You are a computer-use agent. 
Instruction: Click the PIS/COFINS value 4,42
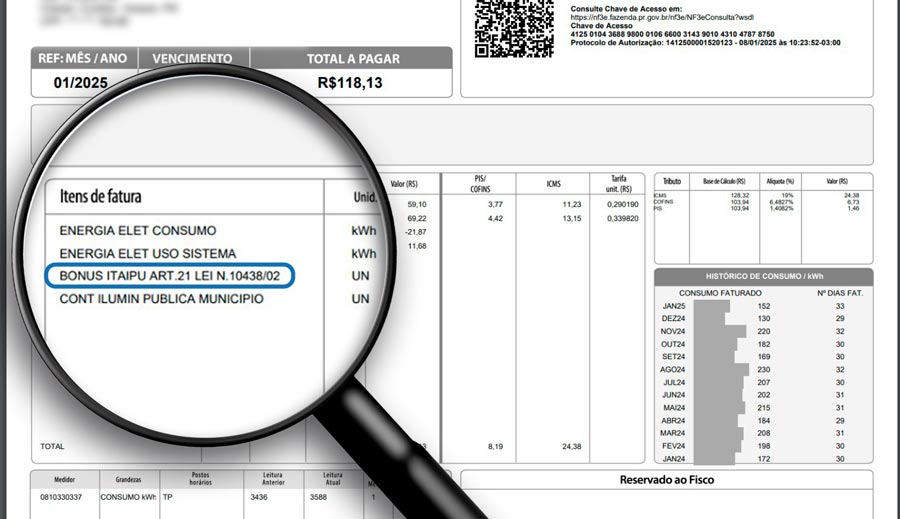tap(495, 219)
